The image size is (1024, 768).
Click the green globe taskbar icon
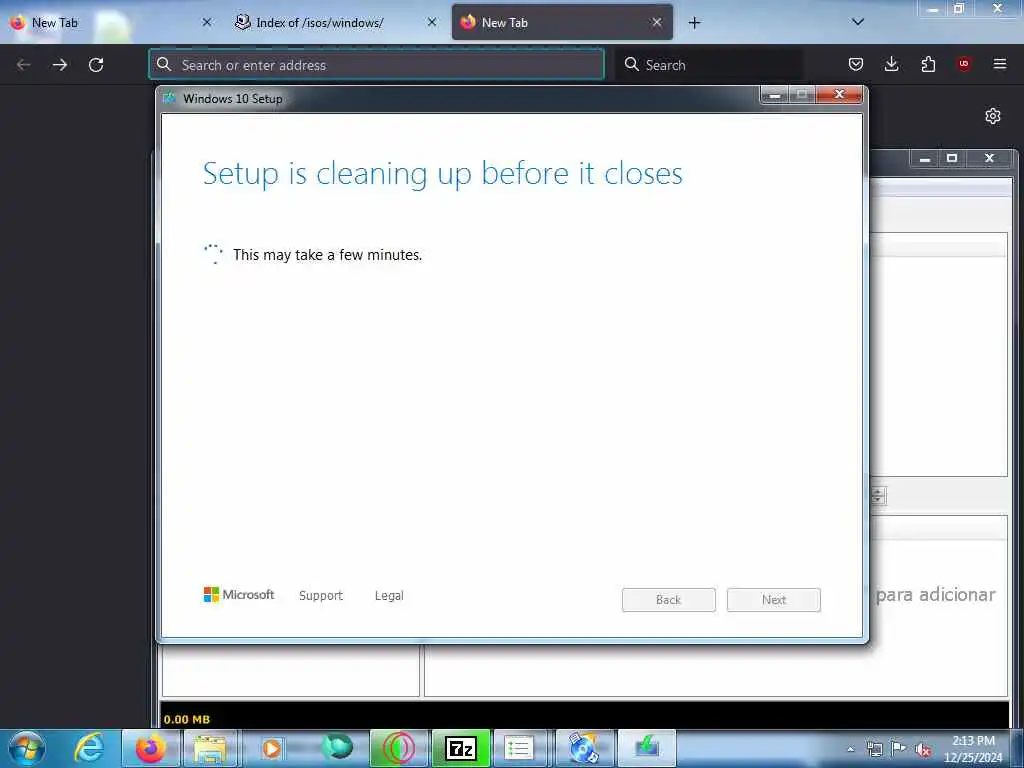point(337,748)
